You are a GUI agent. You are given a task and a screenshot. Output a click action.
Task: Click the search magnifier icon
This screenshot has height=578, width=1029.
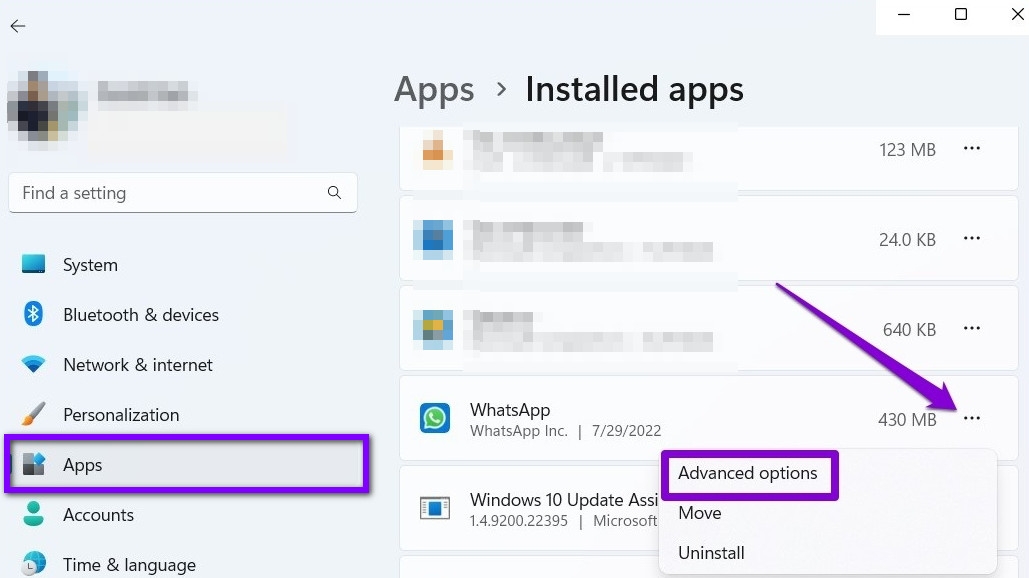(334, 192)
